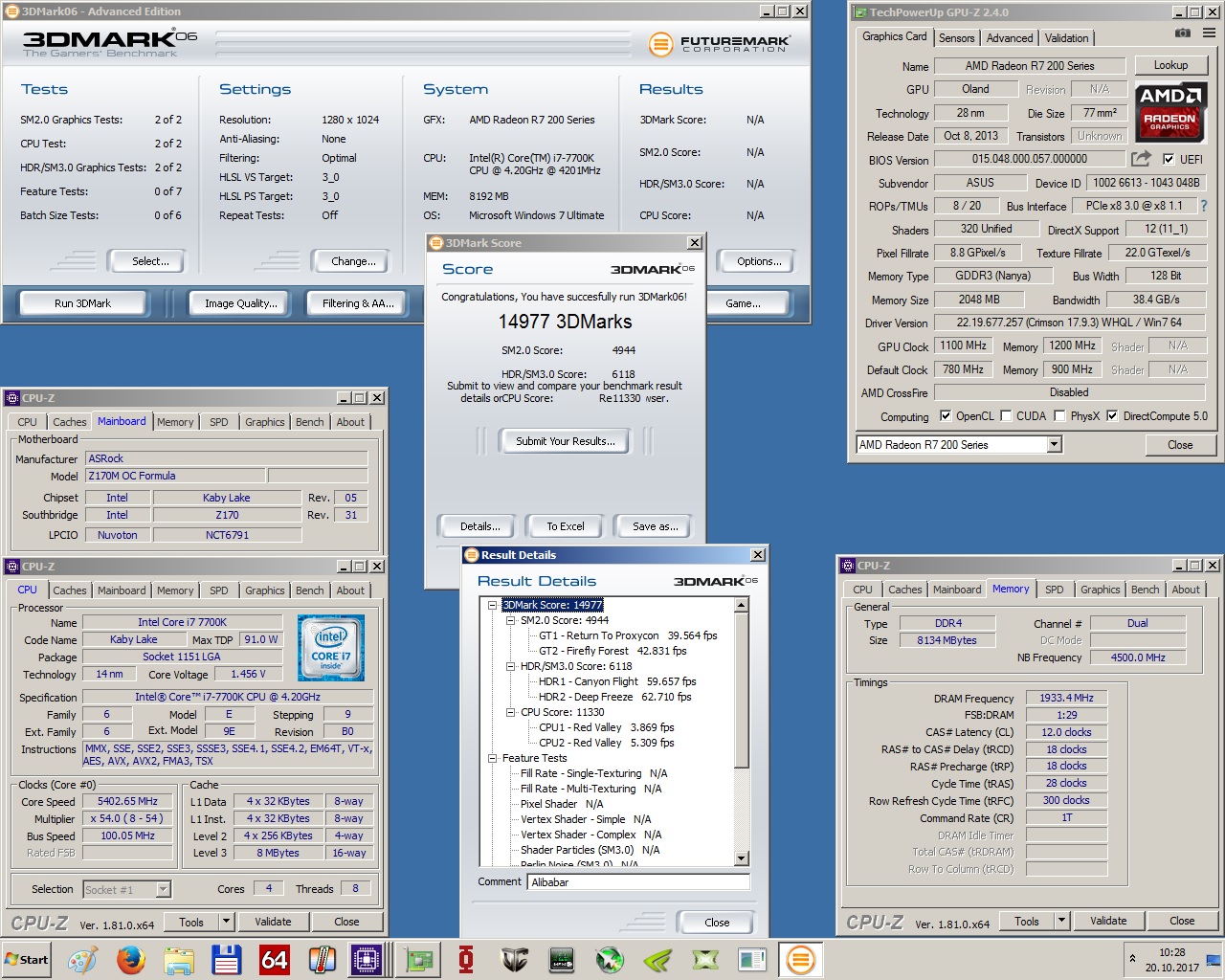Collapse the CPU Score tree node
Screen dimensions: 1225x980
coord(510,712)
